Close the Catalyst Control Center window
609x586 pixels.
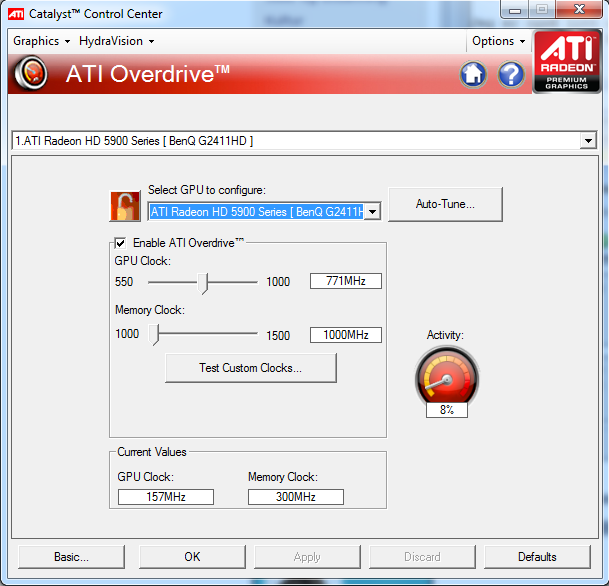coord(579,9)
